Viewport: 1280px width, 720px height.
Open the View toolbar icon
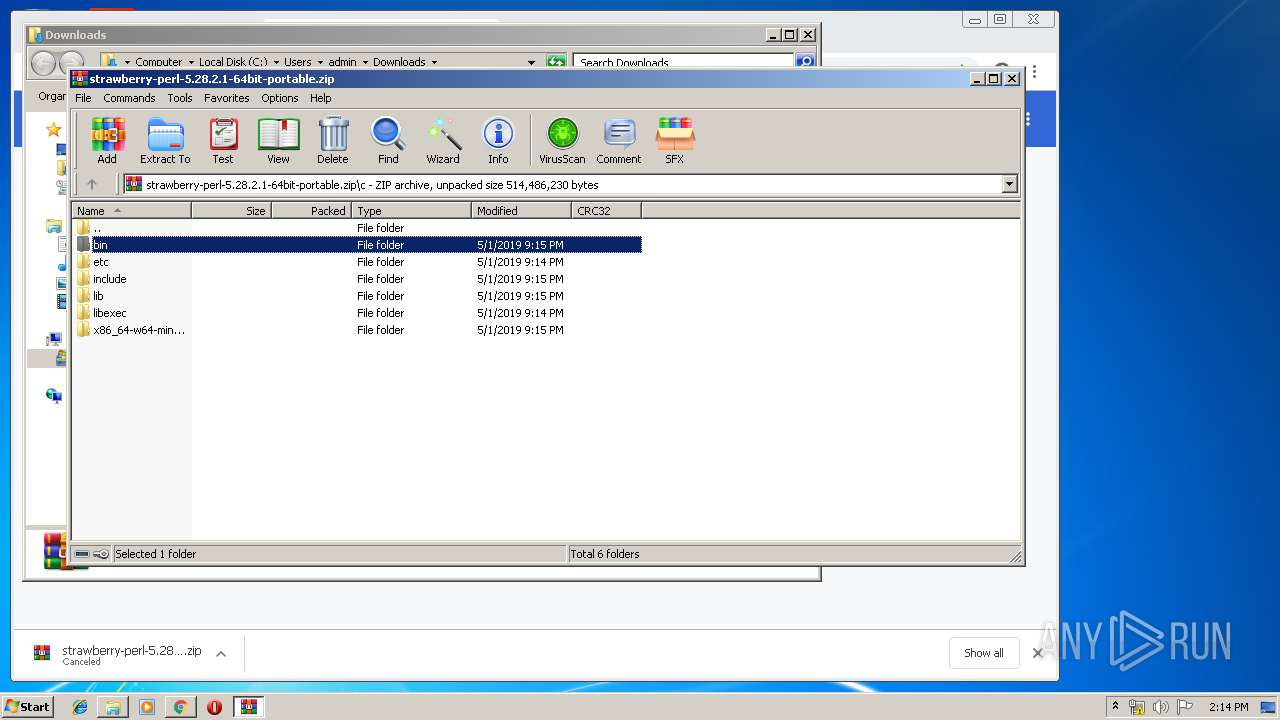278,141
